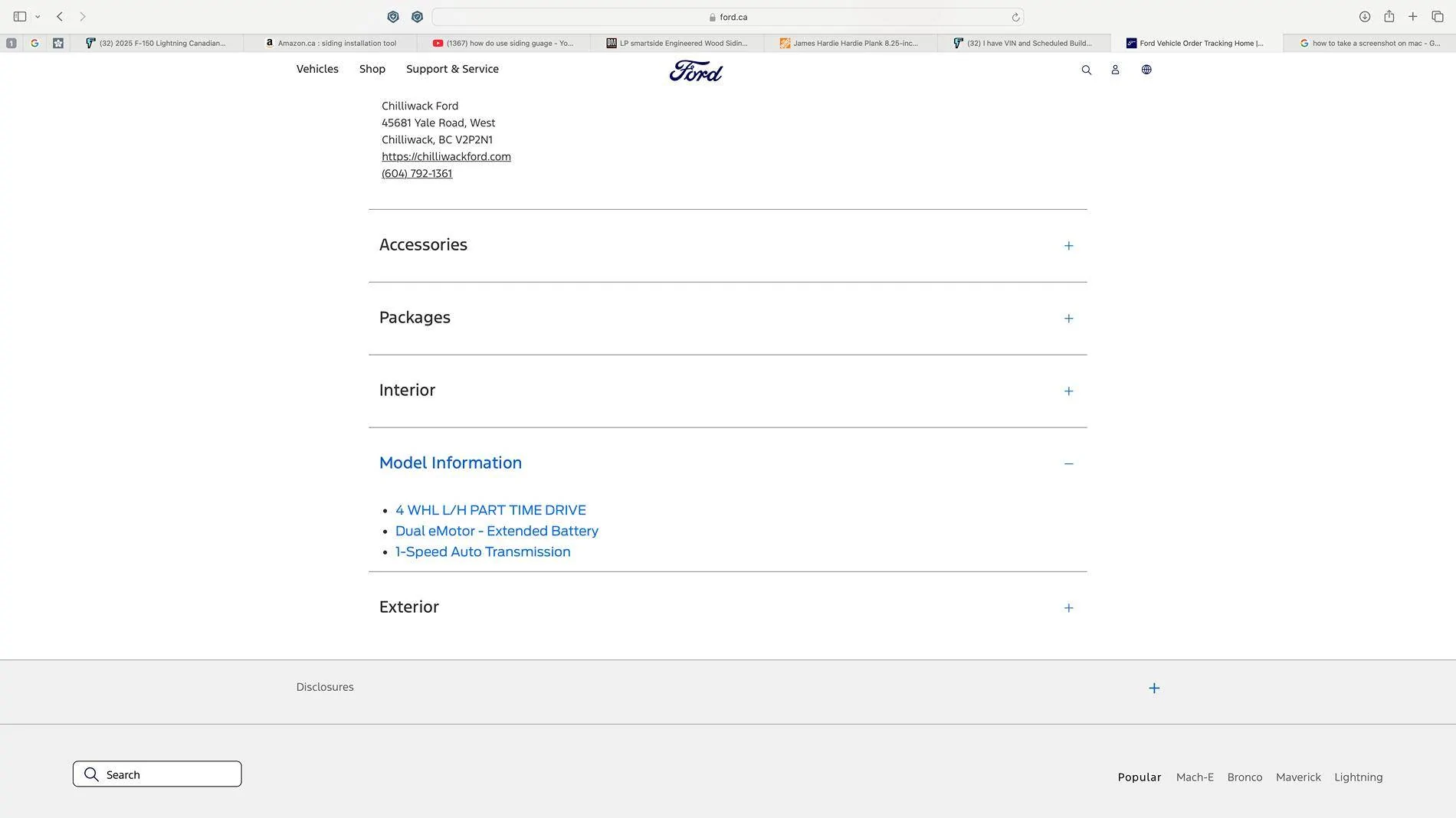Select 4 WHL L/H PART TIME DRIVE text

490,510
